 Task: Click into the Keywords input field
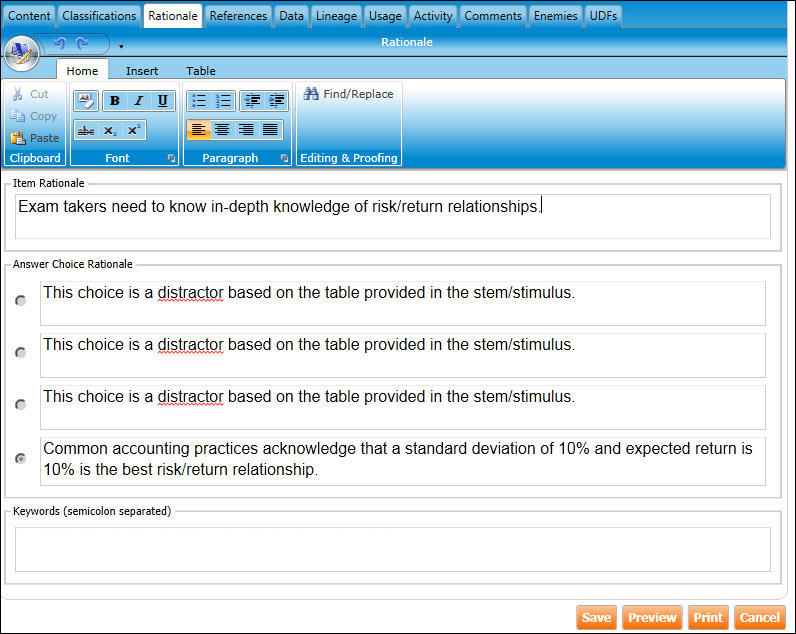(x=392, y=549)
